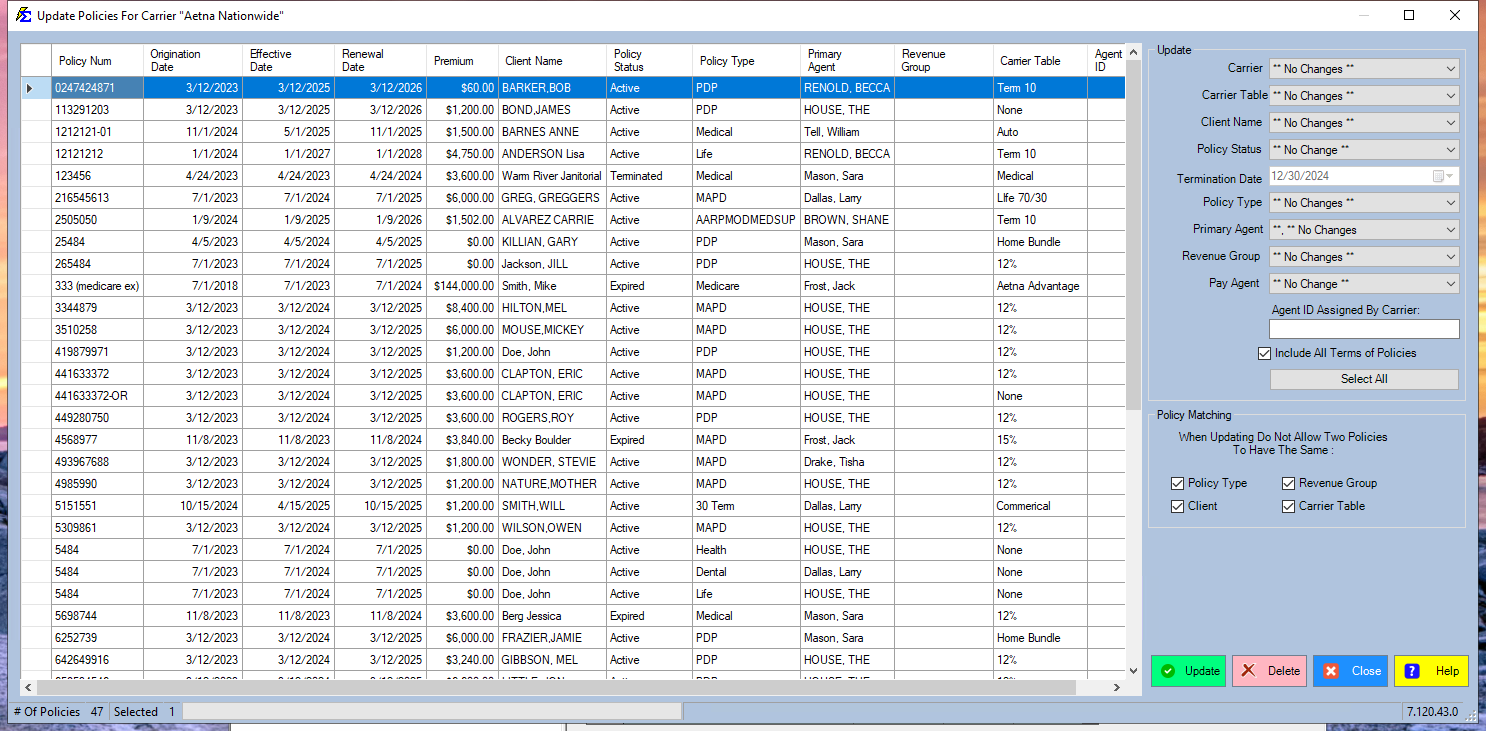The image size is (1486, 731).
Task: Click the application icon in title bar
Action: coord(20,15)
